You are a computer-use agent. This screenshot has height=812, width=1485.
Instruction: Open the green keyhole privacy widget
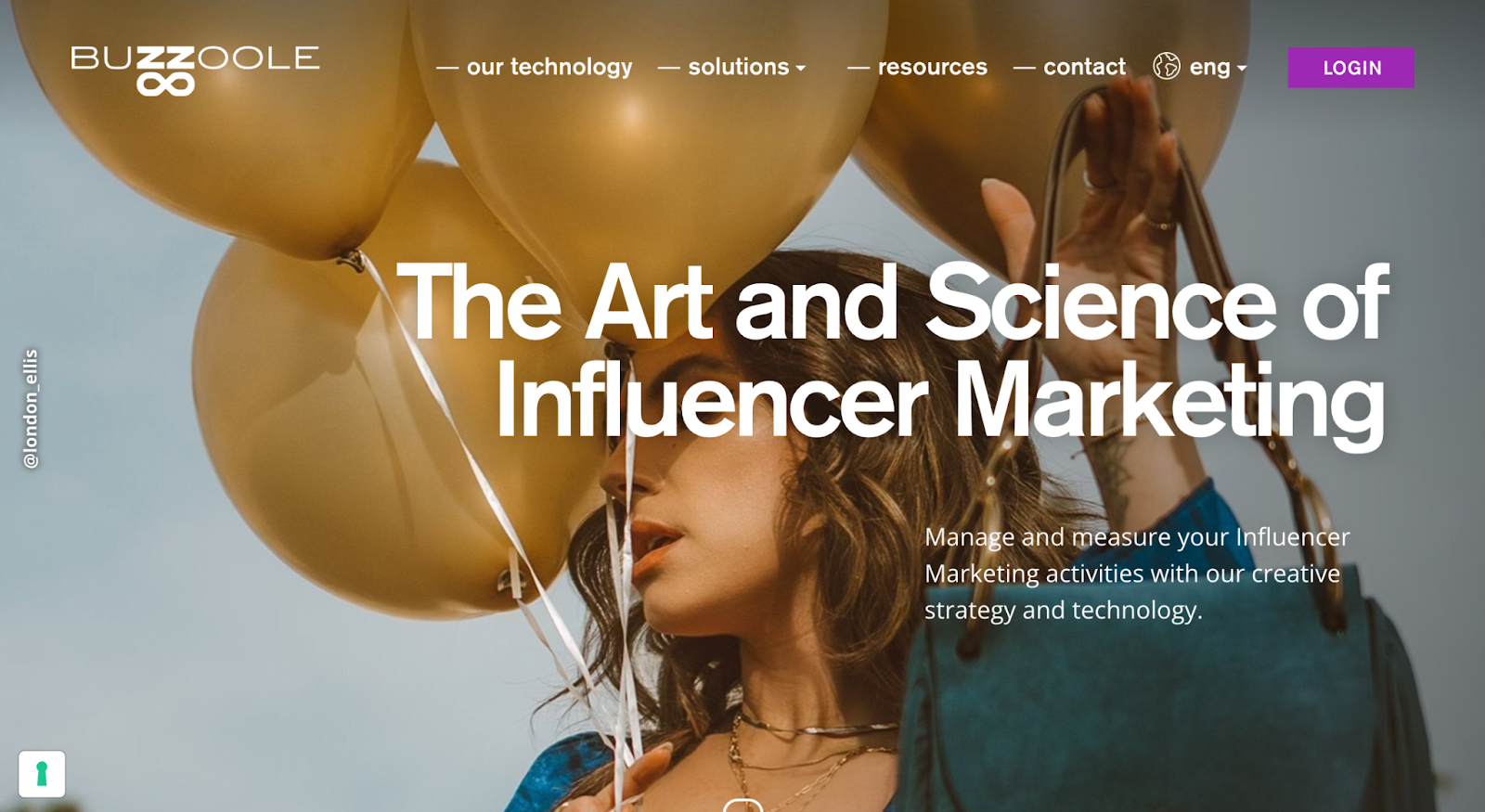click(42, 774)
